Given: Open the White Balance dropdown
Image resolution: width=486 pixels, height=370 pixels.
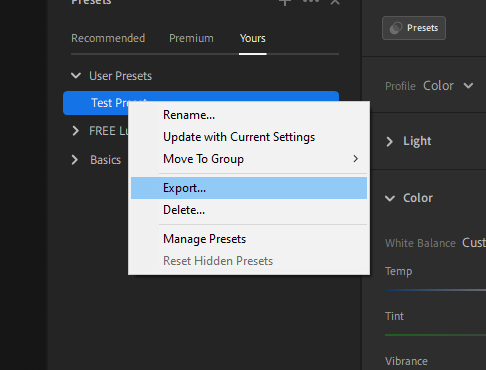Looking at the screenshot, I should [x=474, y=243].
